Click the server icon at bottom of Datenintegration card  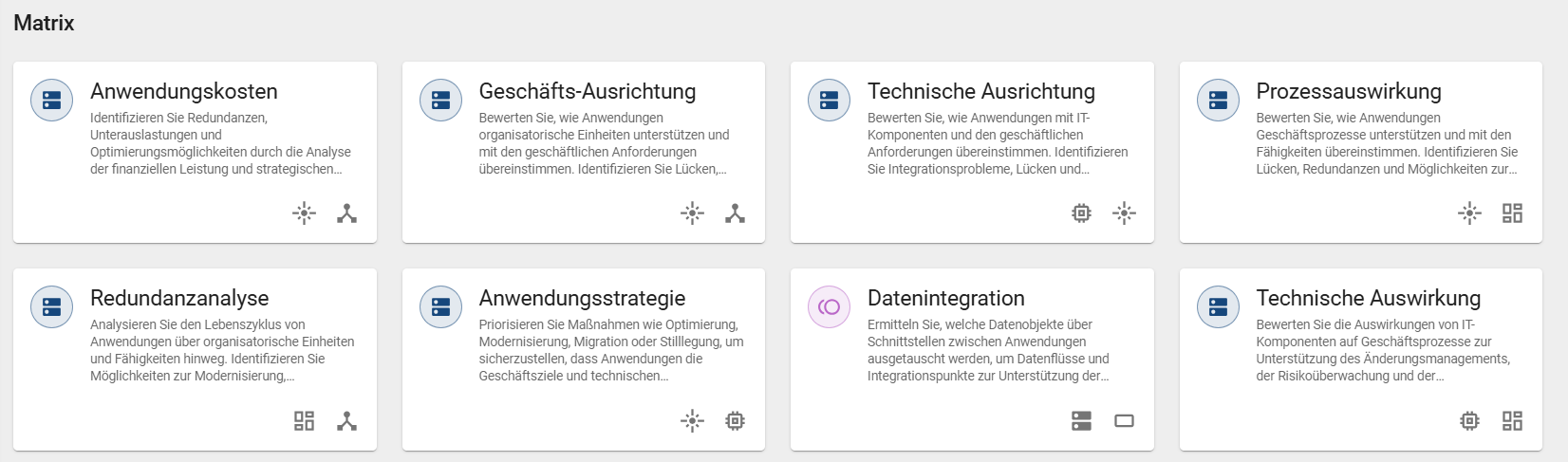tap(1081, 420)
